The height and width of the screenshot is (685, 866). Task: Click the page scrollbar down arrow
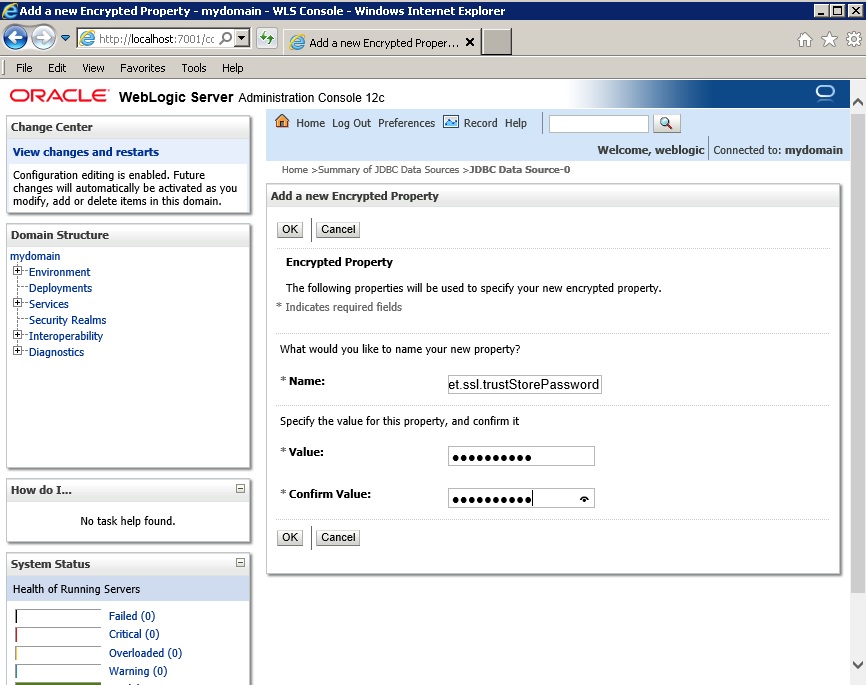(x=858, y=665)
